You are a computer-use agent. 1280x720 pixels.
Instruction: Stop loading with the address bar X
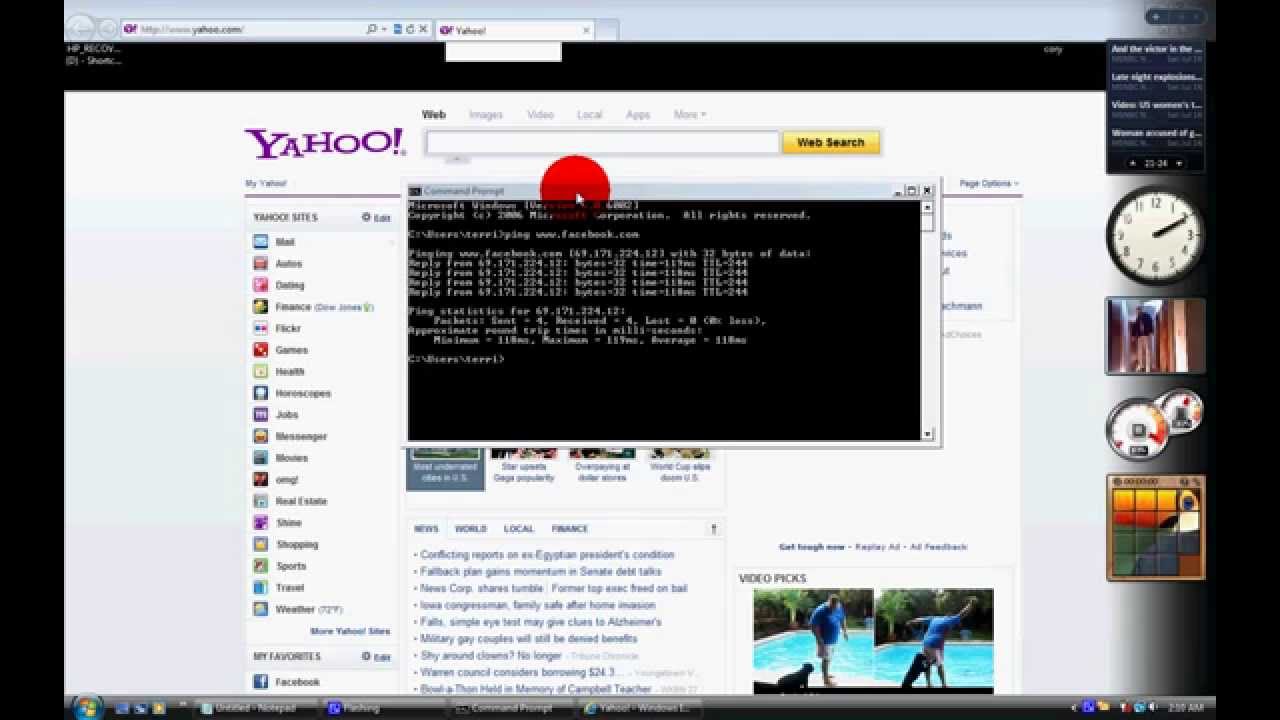[x=423, y=29]
